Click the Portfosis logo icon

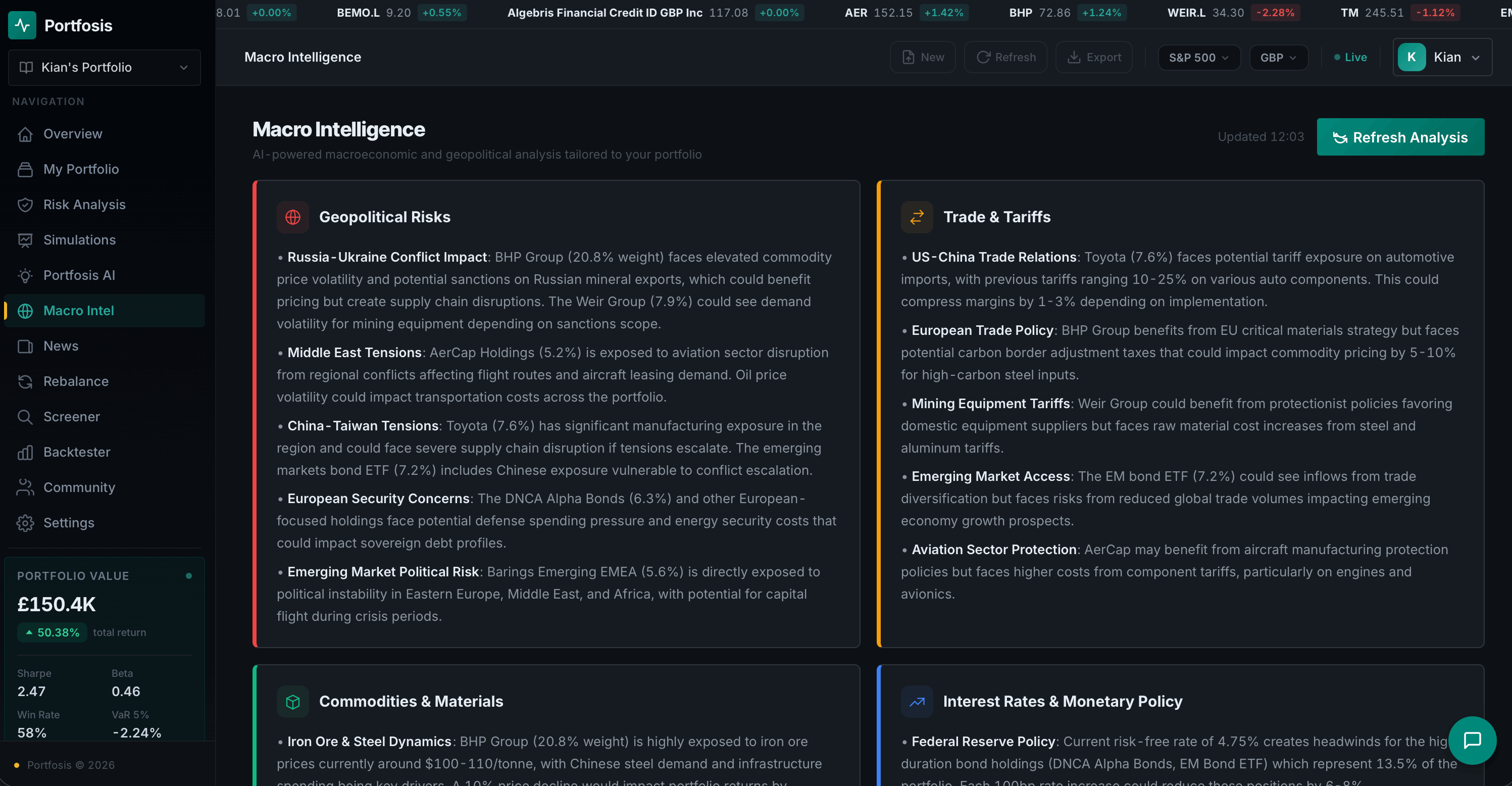pyautogui.click(x=22, y=25)
